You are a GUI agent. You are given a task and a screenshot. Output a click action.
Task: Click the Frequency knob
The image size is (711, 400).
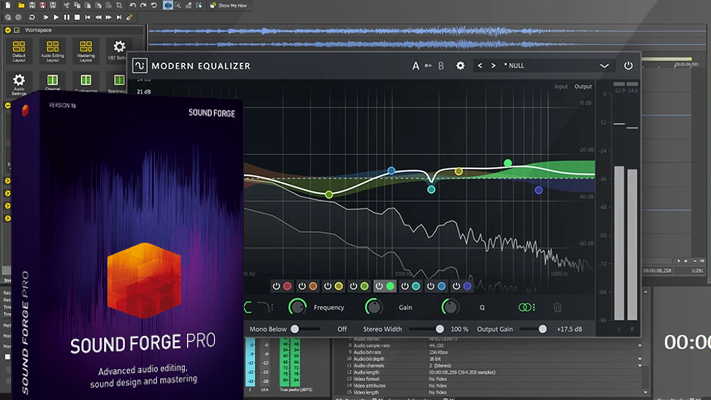pyautogui.click(x=297, y=308)
